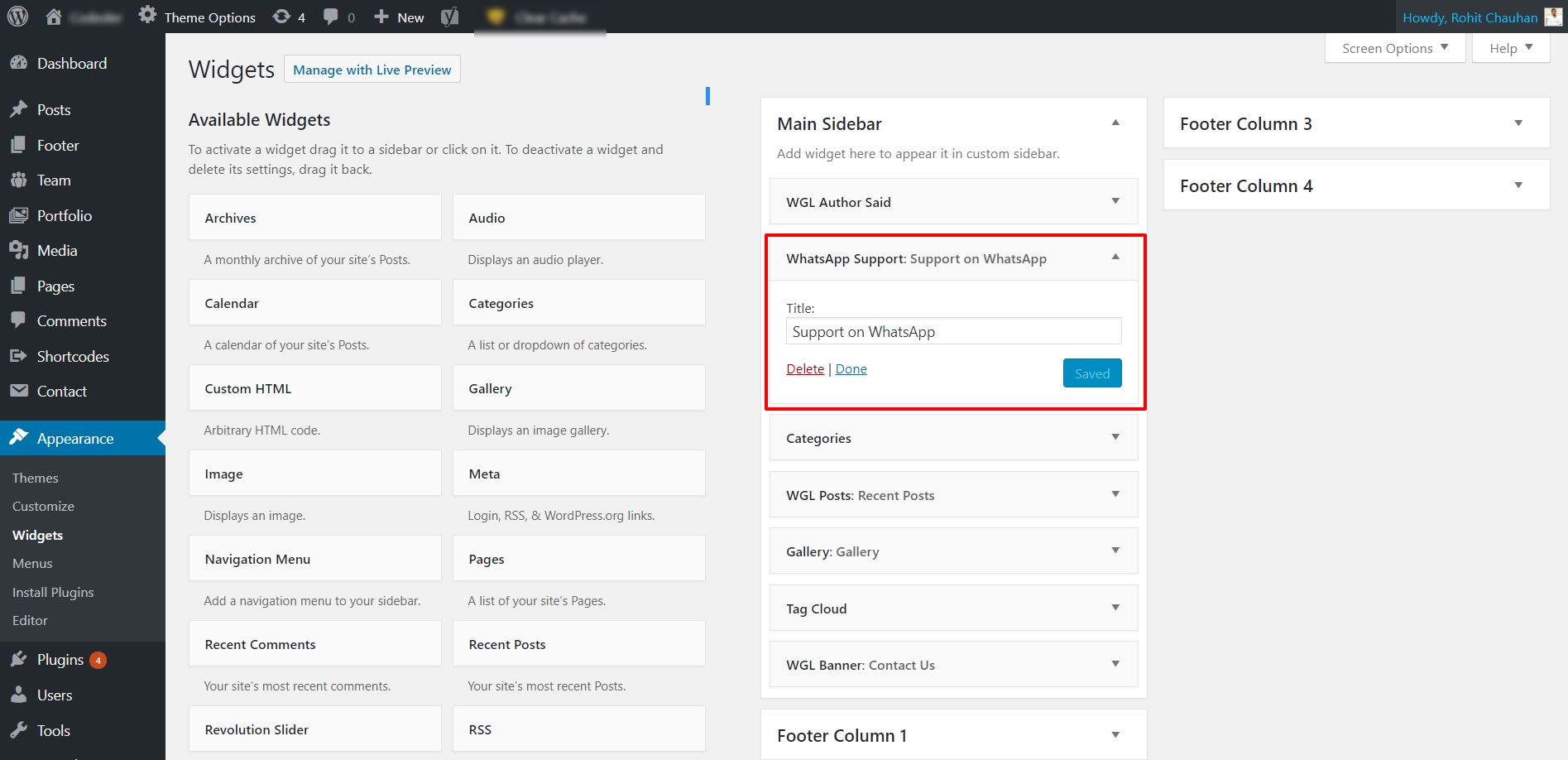Select the Archives available widget
Image resolution: width=1568 pixels, height=760 pixels.
315,218
